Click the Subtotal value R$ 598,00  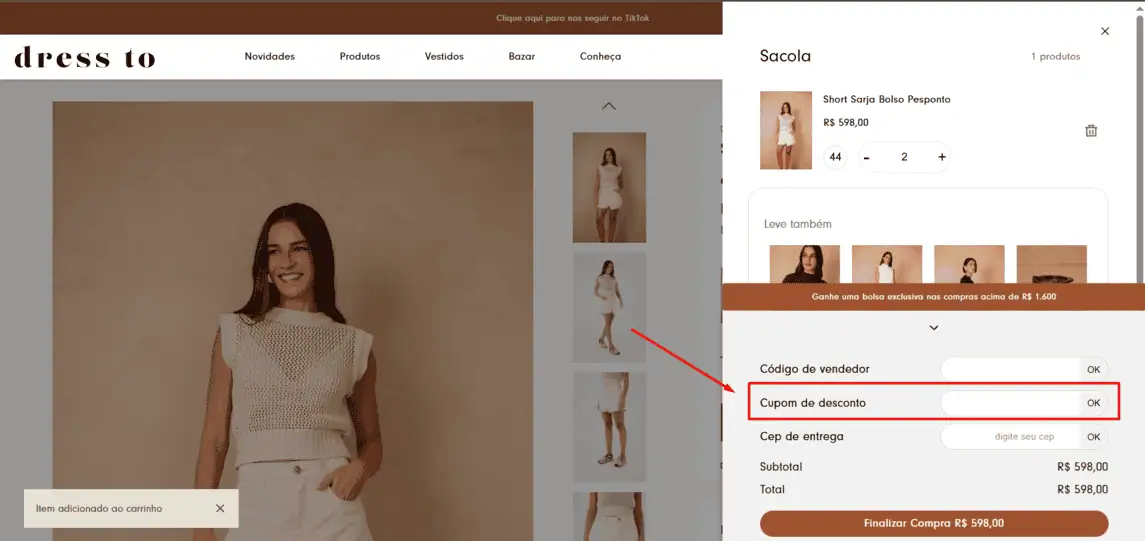[1082, 467]
